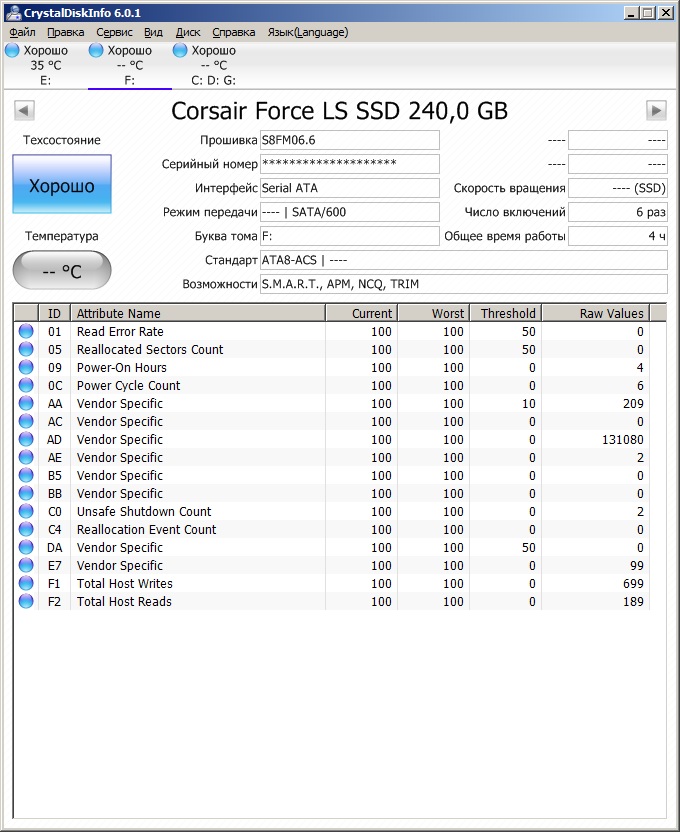This screenshot has width=680, height=832.
Task: Click the Прошивка field S8FM06.6
Action: 350,140
